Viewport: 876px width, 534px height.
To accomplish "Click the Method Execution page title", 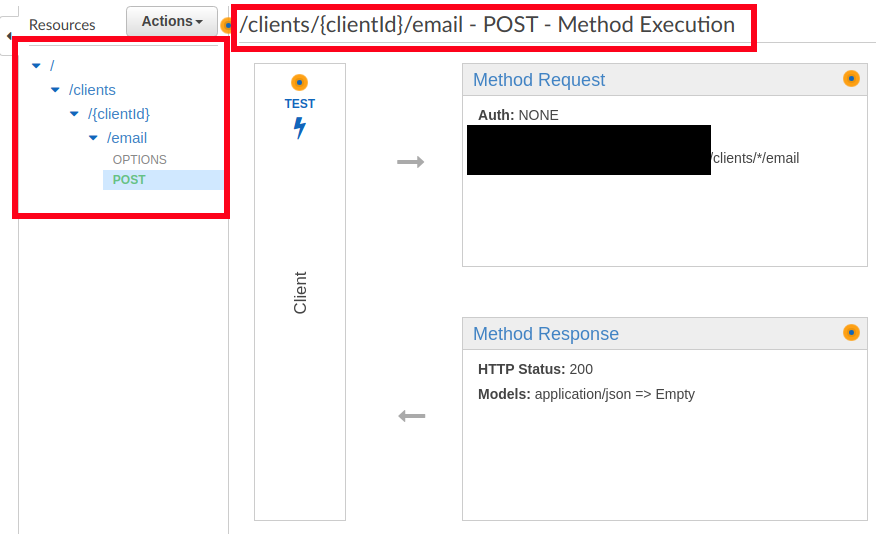I will click(x=487, y=25).
